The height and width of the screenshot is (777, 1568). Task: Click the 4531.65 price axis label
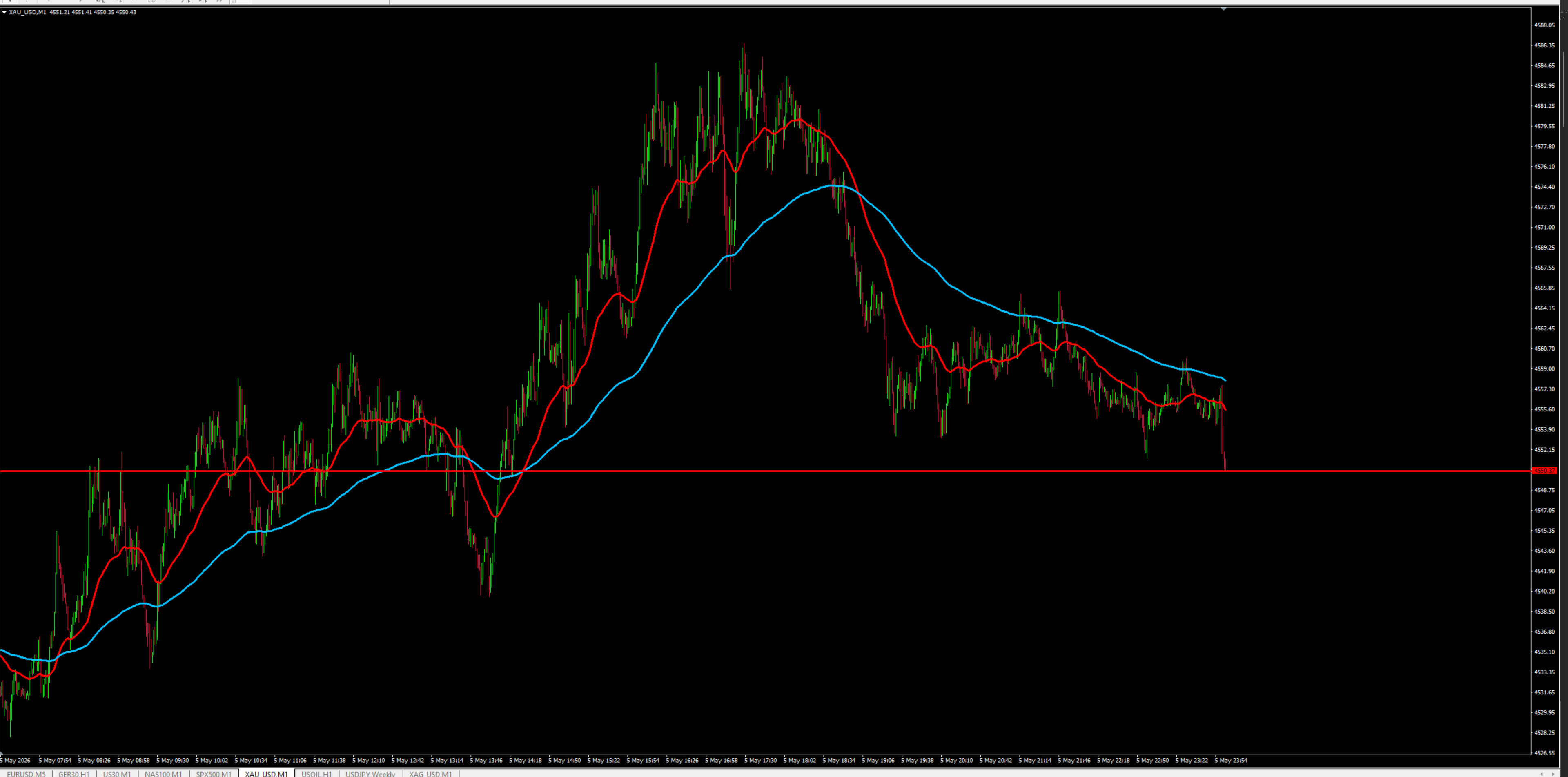(1544, 692)
